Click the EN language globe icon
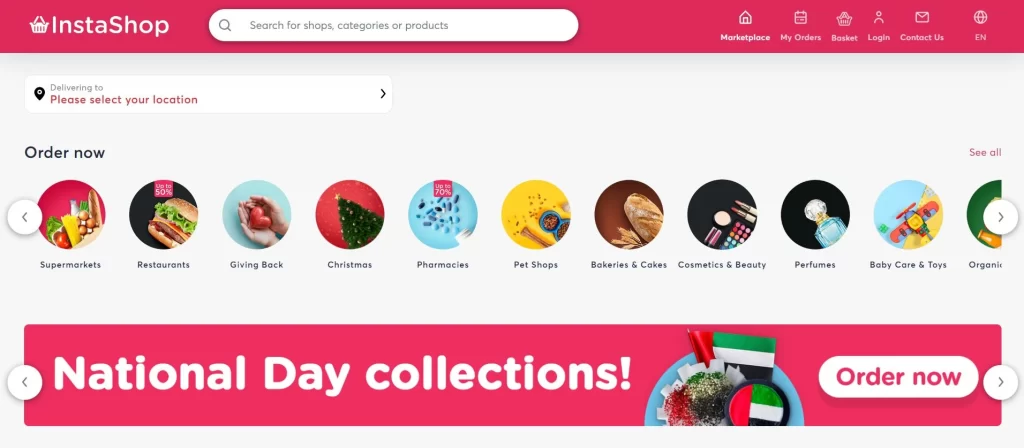 (x=980, y=17)
